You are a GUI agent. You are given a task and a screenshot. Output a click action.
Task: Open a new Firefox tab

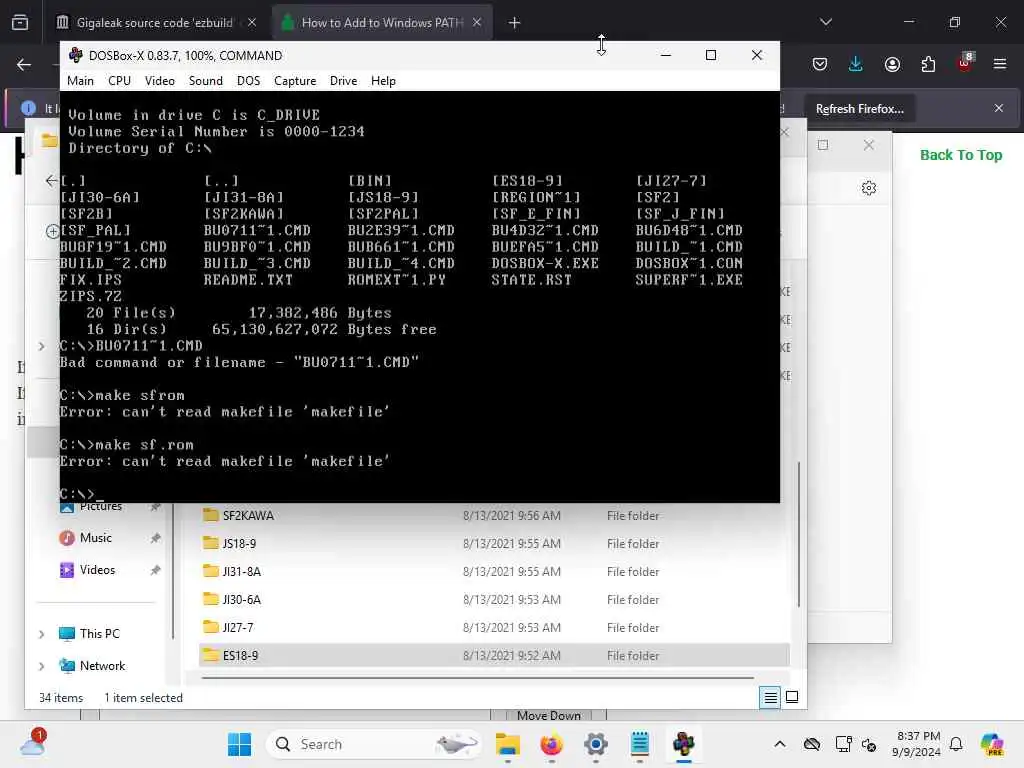[x=515, y=23]
